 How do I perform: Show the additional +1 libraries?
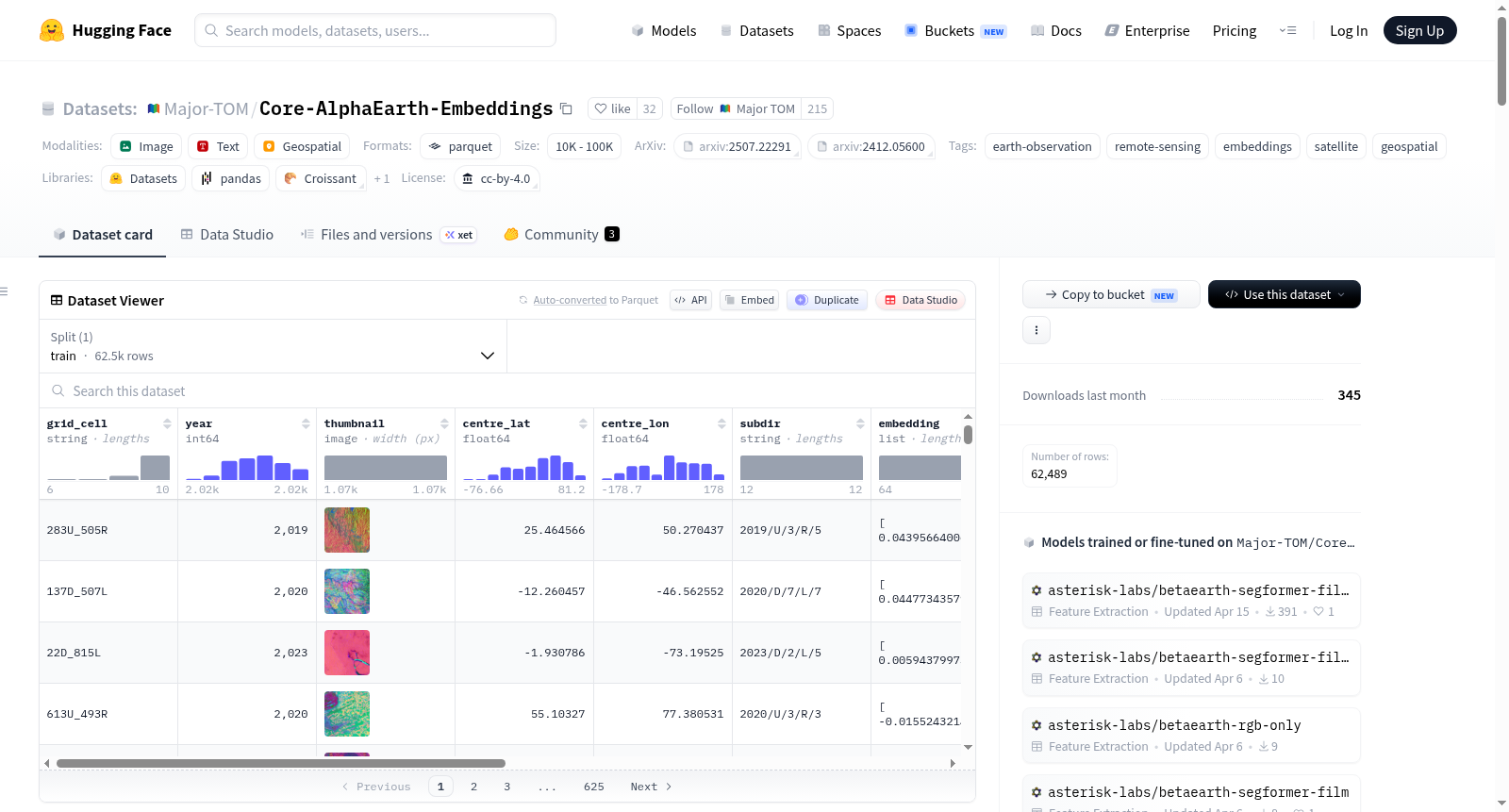[382, 178]
